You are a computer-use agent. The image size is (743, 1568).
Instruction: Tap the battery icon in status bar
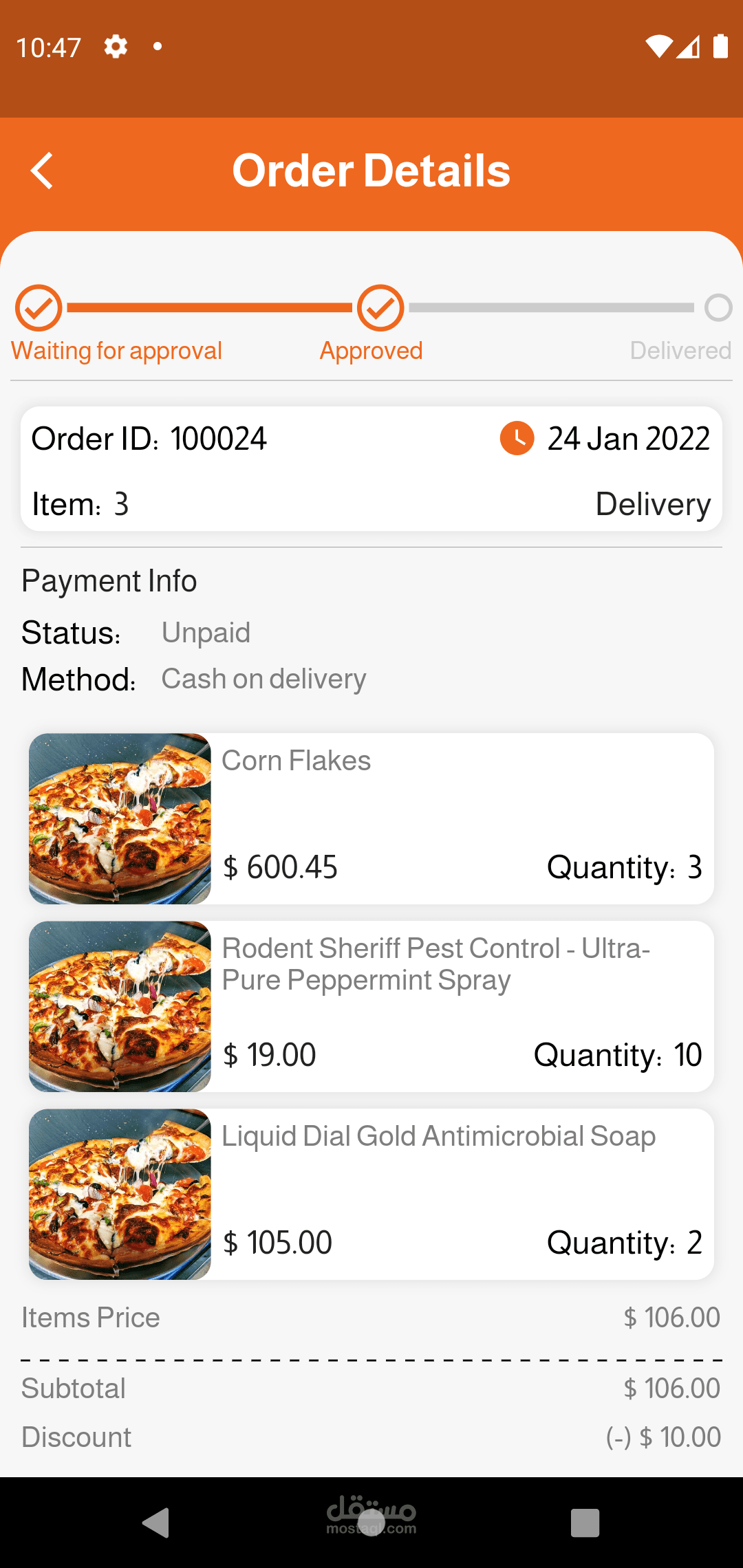tap(720, 46)
